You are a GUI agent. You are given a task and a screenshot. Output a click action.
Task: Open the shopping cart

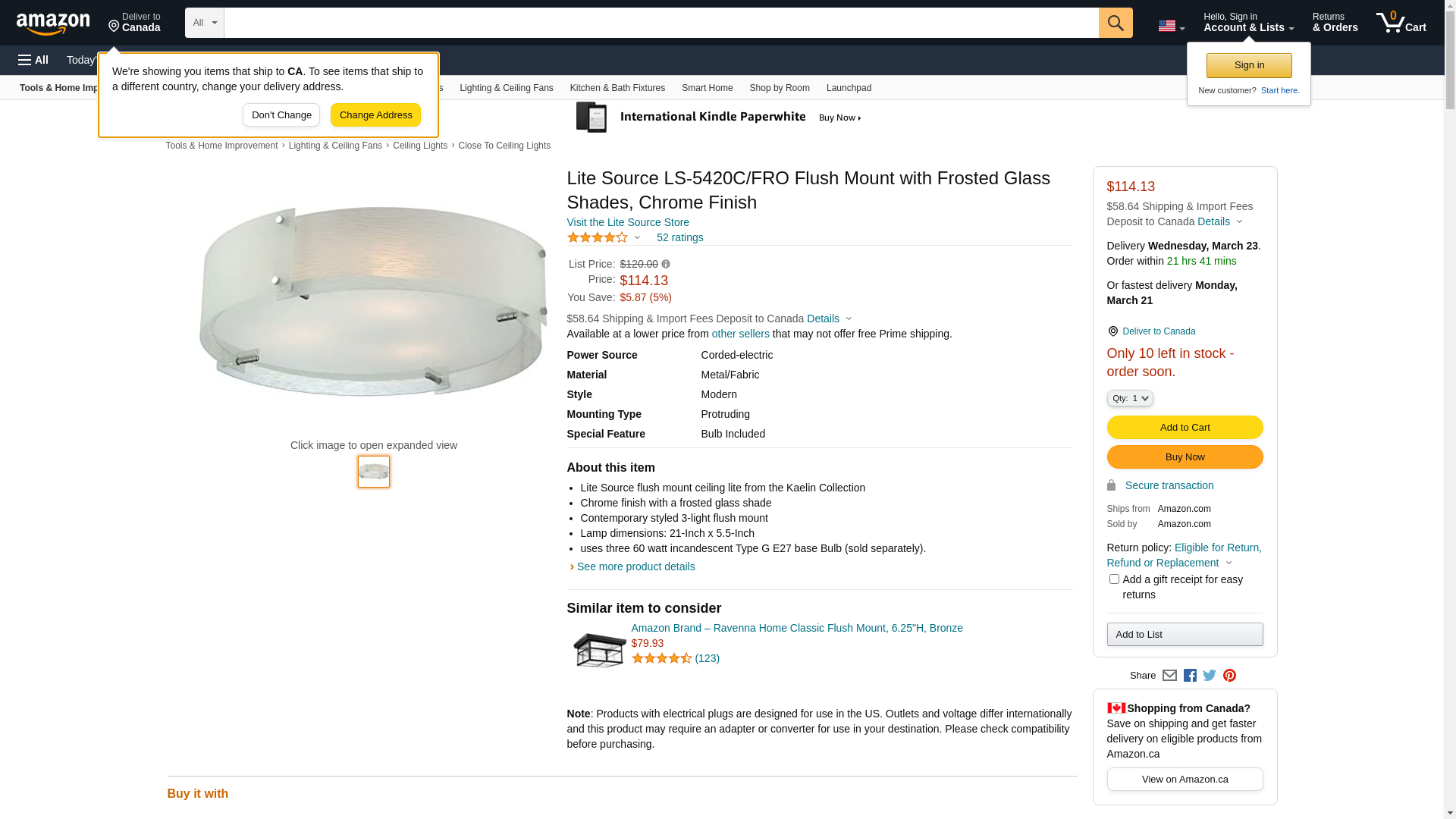tap(1401, 23)
